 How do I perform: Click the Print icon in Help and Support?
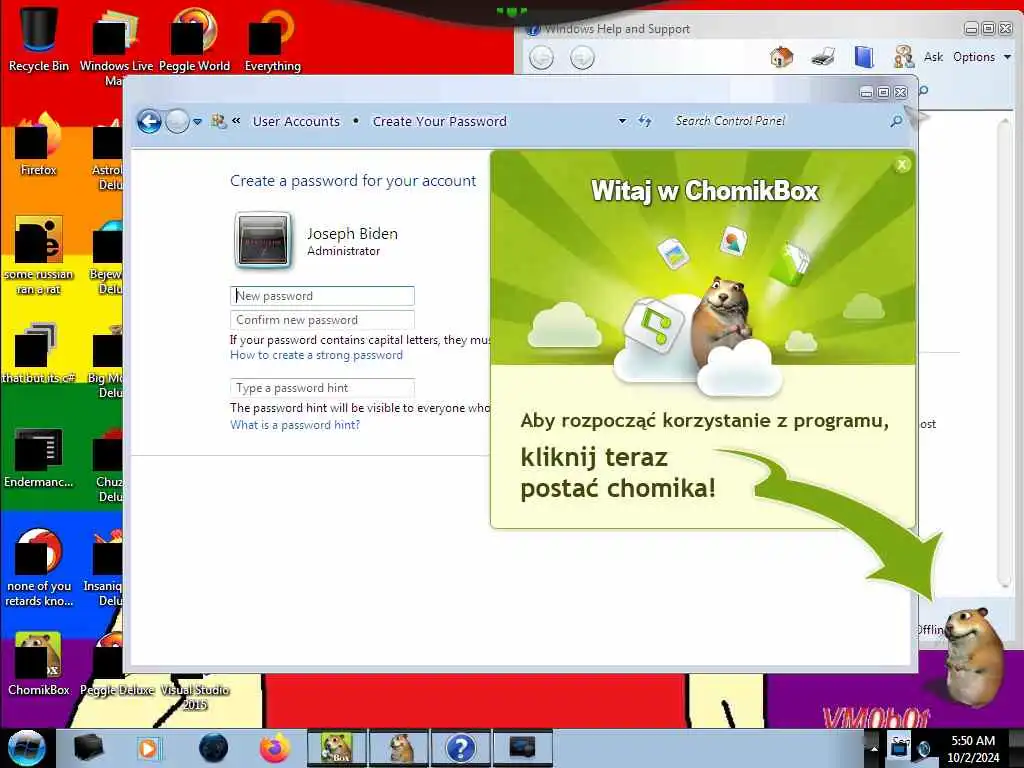(823, 57)
